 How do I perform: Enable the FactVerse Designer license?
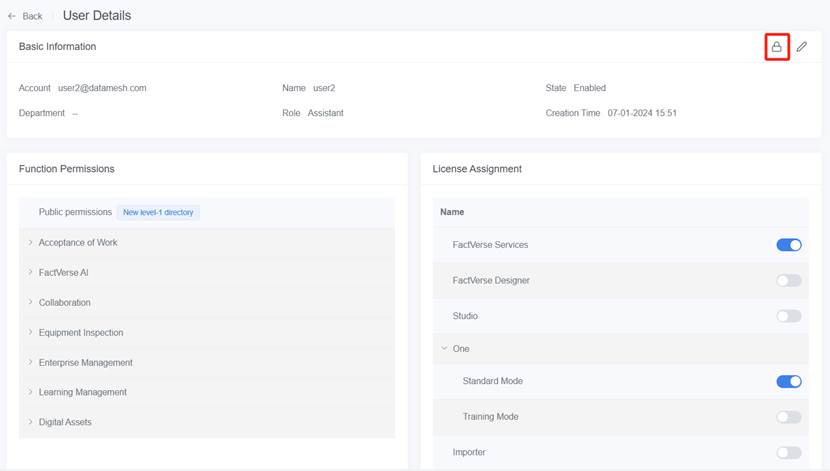[x=788, y=281]
